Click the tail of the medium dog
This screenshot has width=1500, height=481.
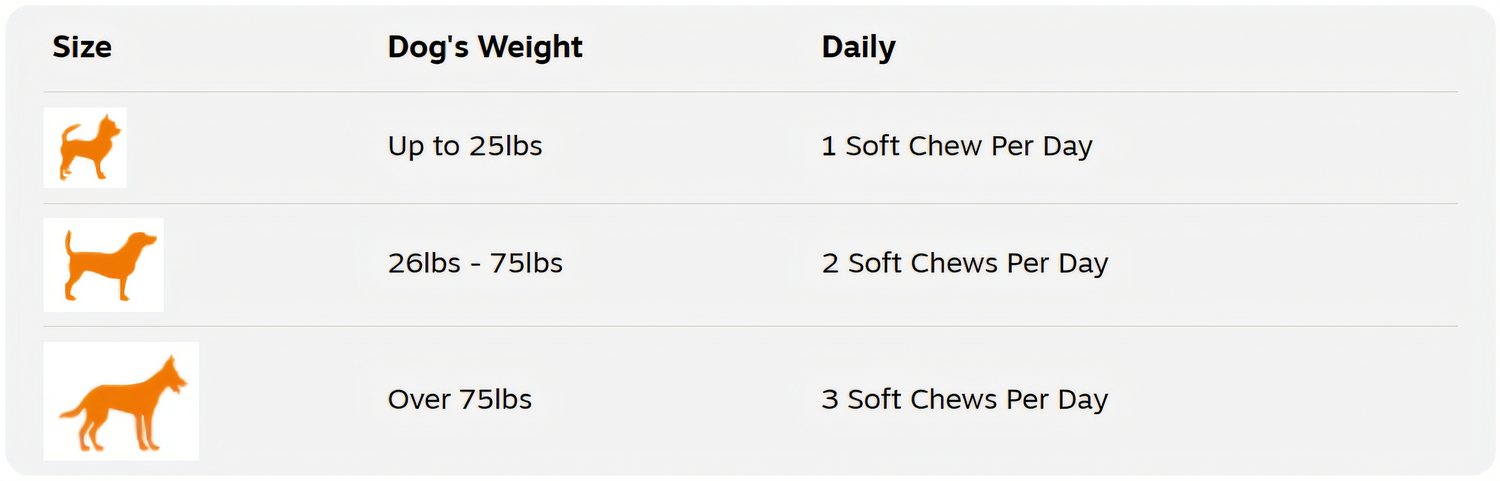69,241
